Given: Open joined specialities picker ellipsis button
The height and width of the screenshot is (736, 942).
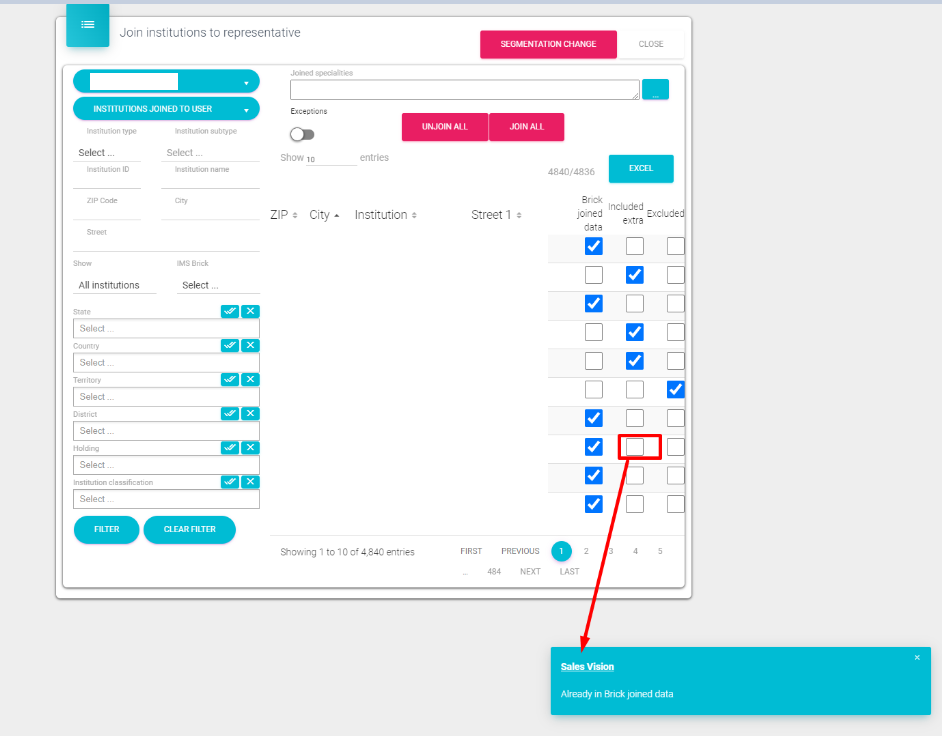Looking at the screenshot, I should [x=655, y=89].
